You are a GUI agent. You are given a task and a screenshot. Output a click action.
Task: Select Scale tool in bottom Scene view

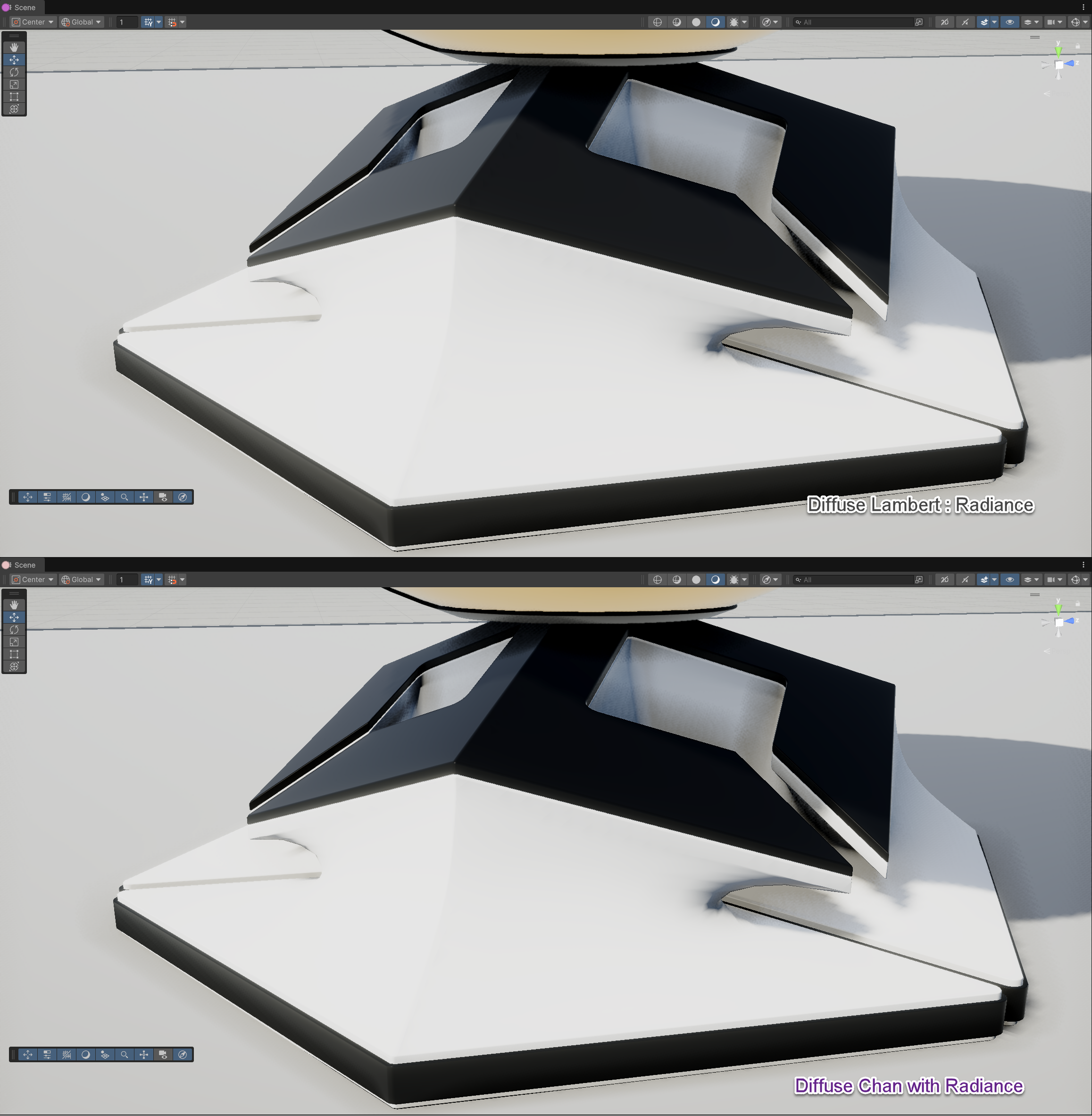tap(14, 642)
